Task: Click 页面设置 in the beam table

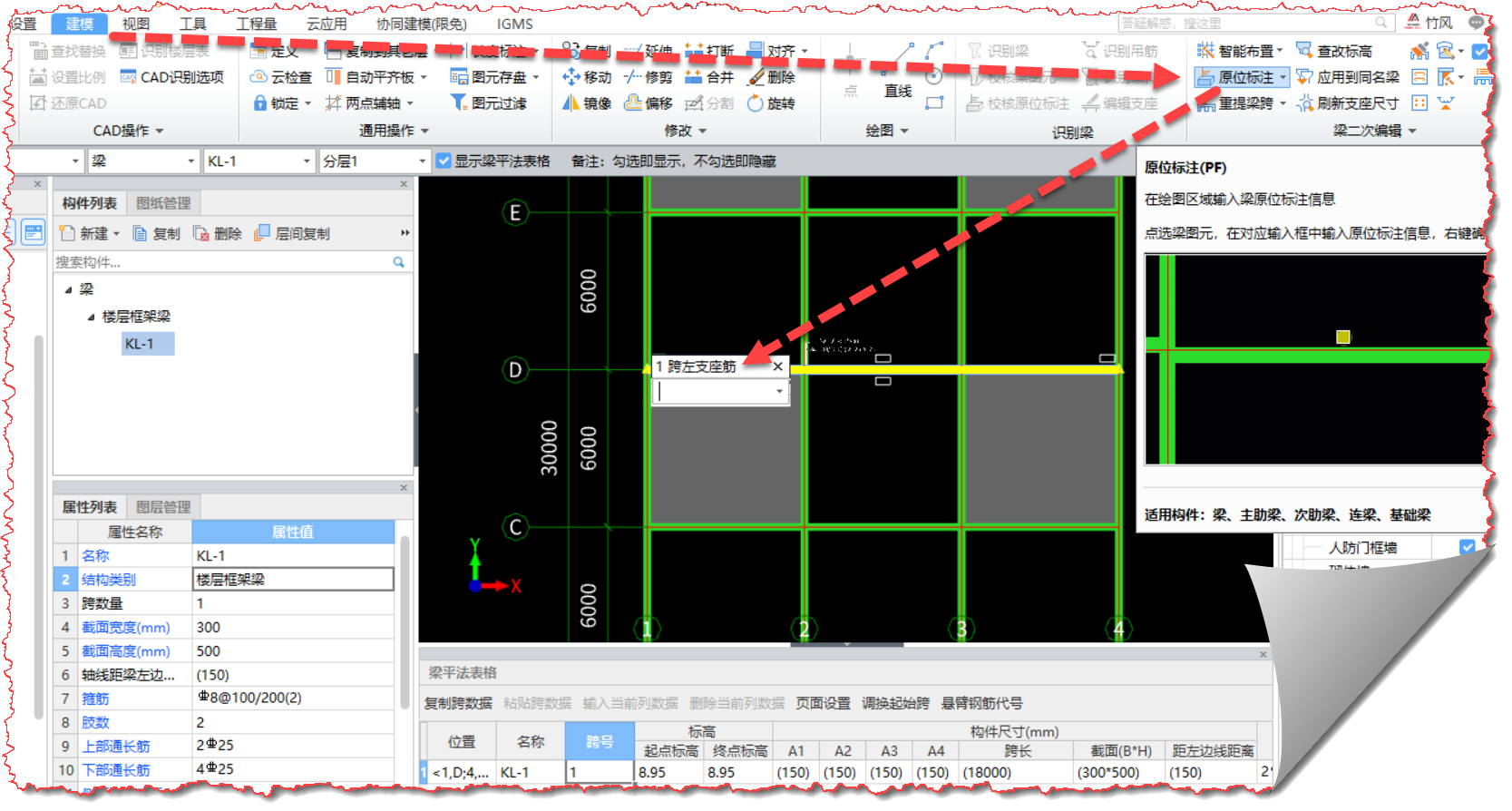Action: pos(824,703)
